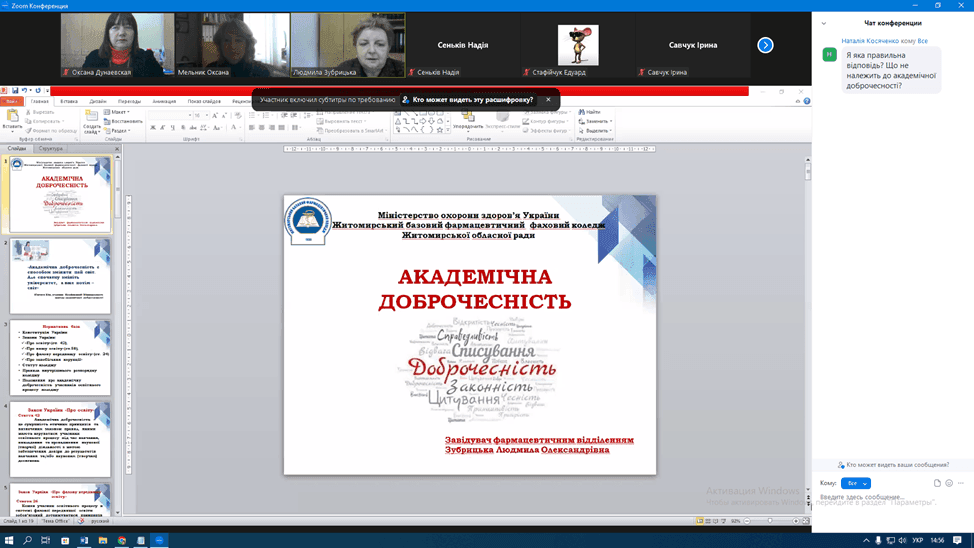This screenshot has width=974, height=548.
Task: Switch to the Структура pane tab
Action: [x=50, y=148]
